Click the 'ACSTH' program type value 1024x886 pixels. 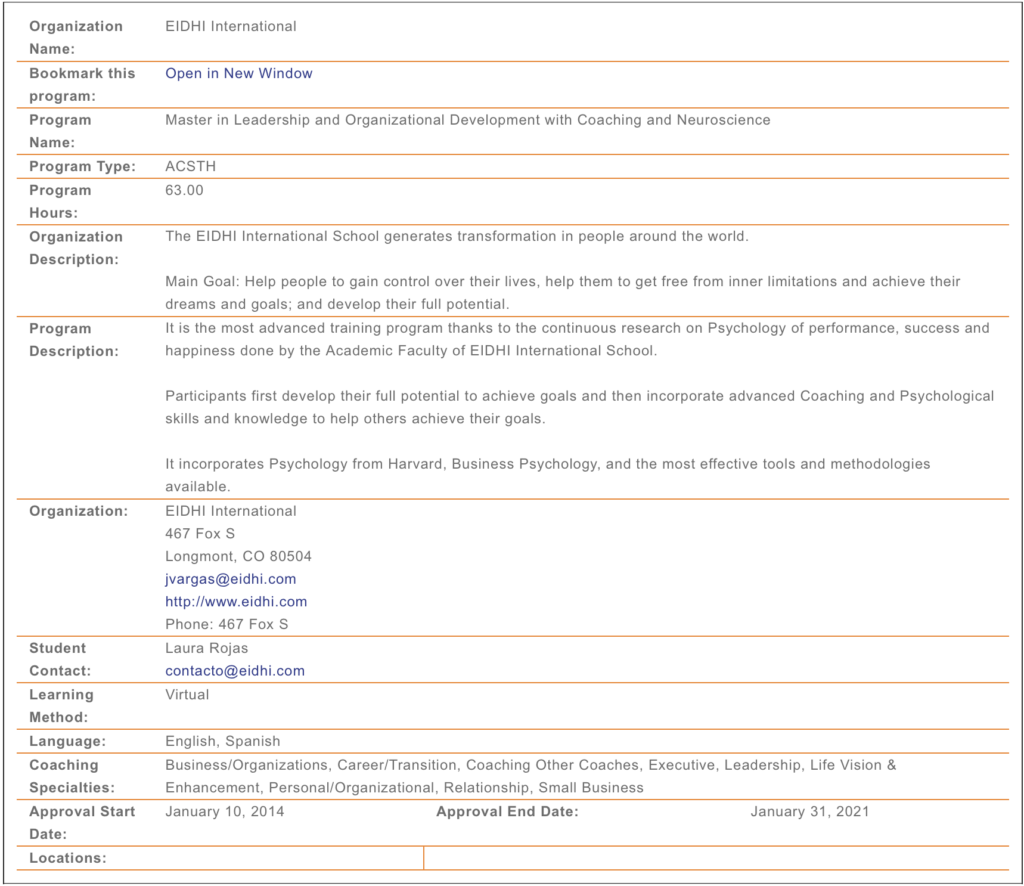[x=191, y=166]
